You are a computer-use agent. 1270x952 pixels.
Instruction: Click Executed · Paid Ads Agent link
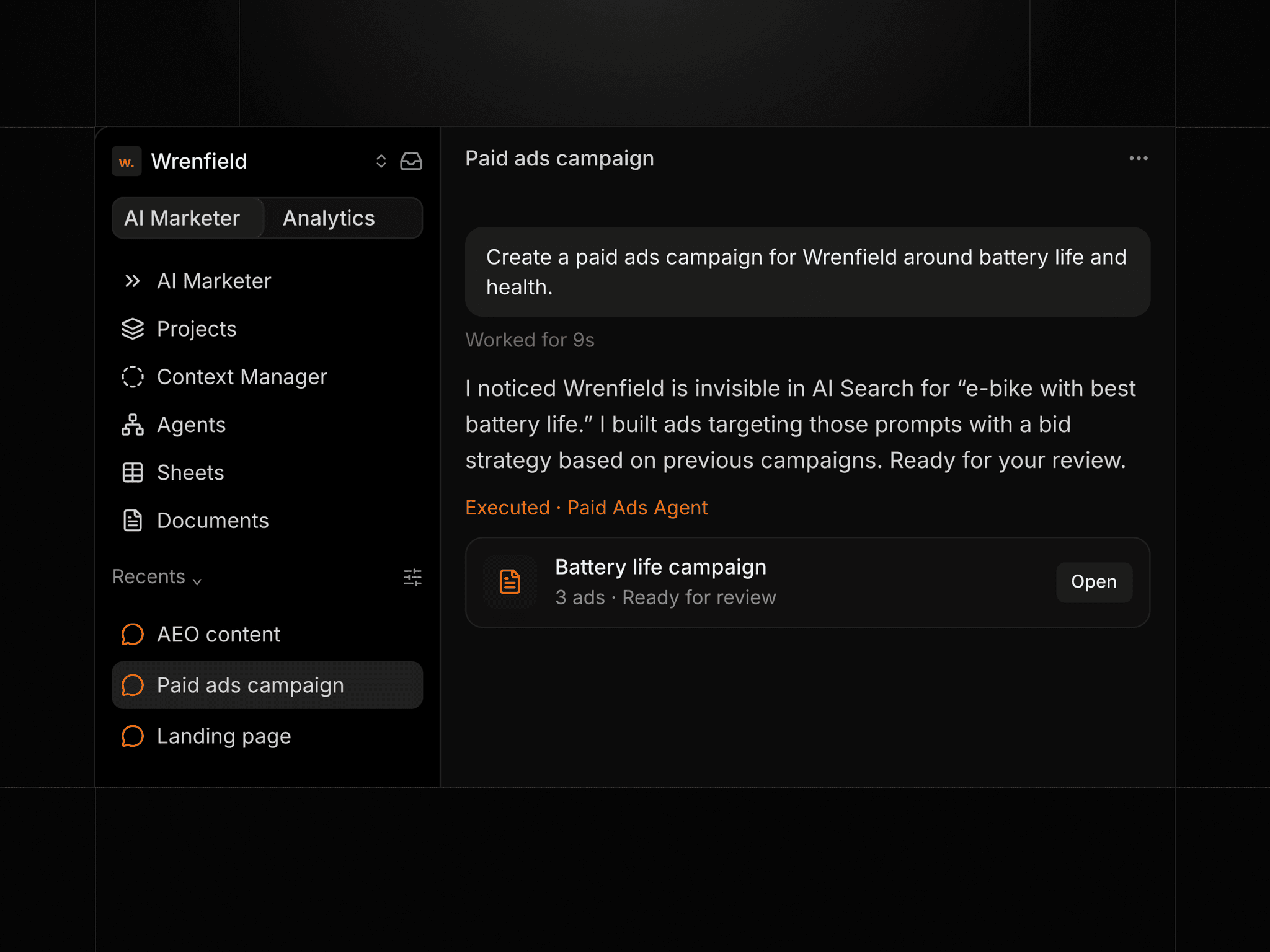[x=586, y=508]
